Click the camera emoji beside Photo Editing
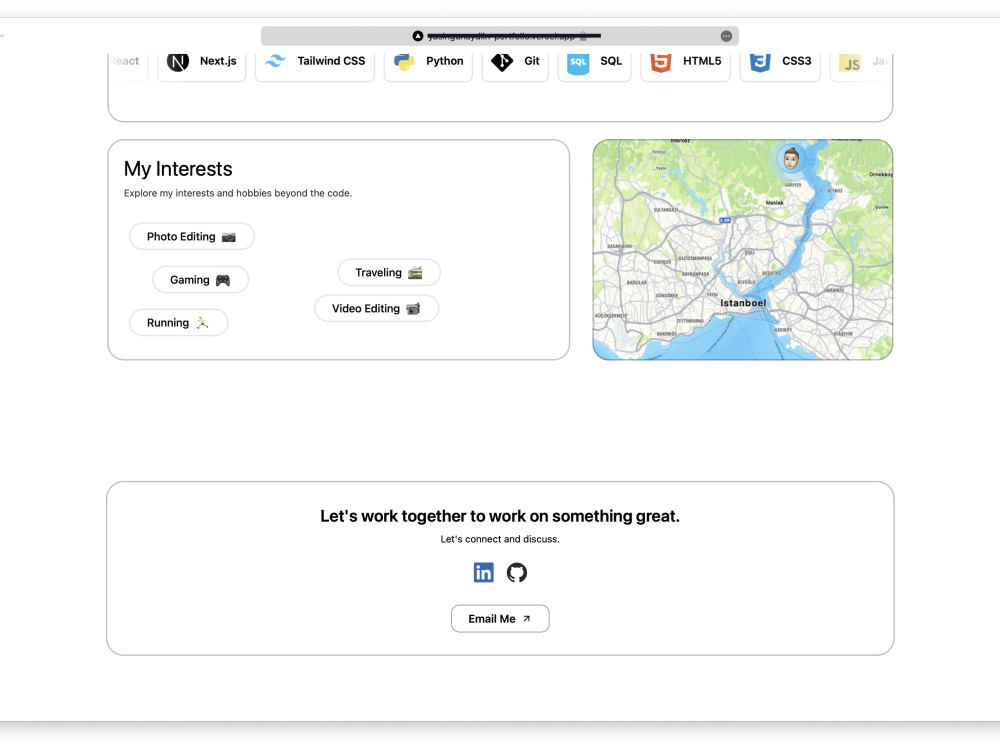The image size is (1000, 750). pos(229,237)
